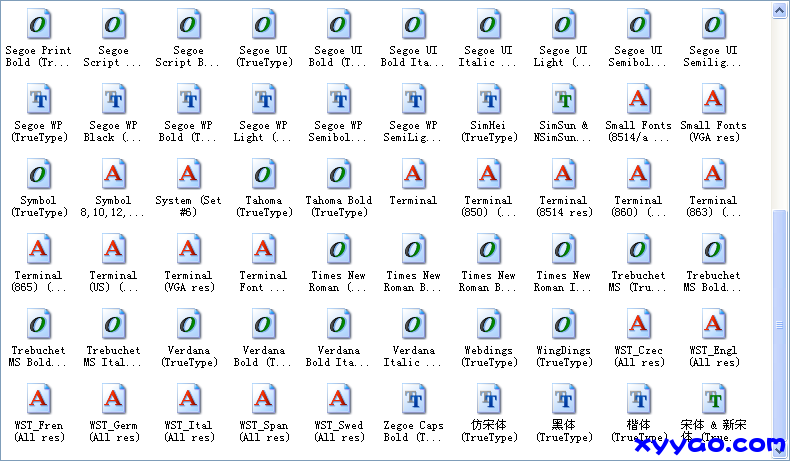This screenshot has width=790, height=461.
Task: Pick the Segoe UI Semibol... font icon
Action: pos(639,24)
